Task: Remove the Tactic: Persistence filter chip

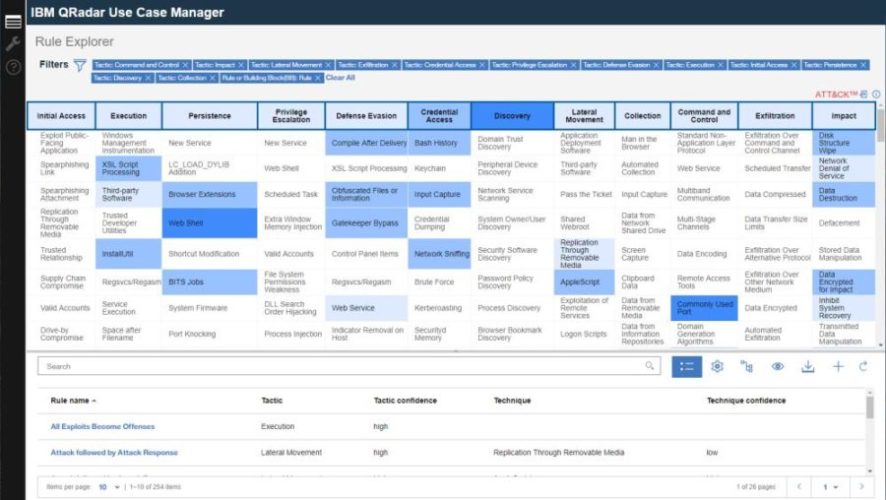Action: pos(863,65)
